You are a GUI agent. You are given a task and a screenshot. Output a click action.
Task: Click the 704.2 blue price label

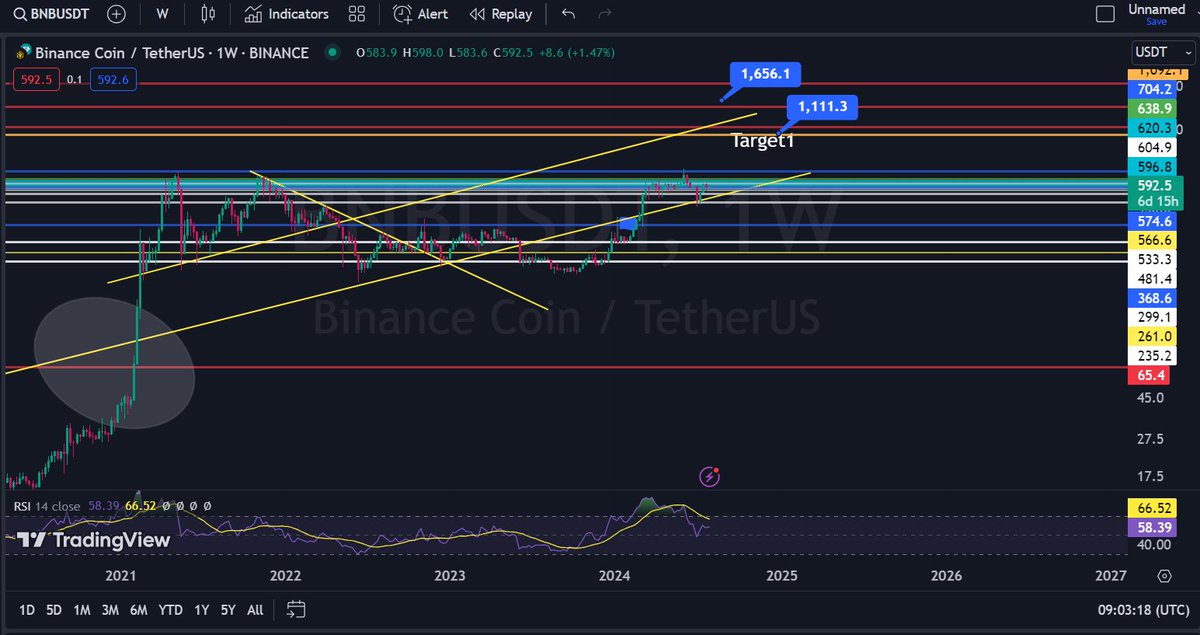click(x=1153, y=88)
